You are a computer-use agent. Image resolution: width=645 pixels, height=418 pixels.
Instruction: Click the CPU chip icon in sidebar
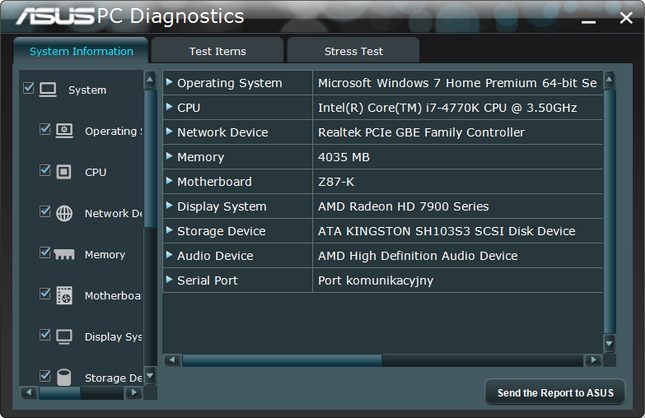point(64,172)
